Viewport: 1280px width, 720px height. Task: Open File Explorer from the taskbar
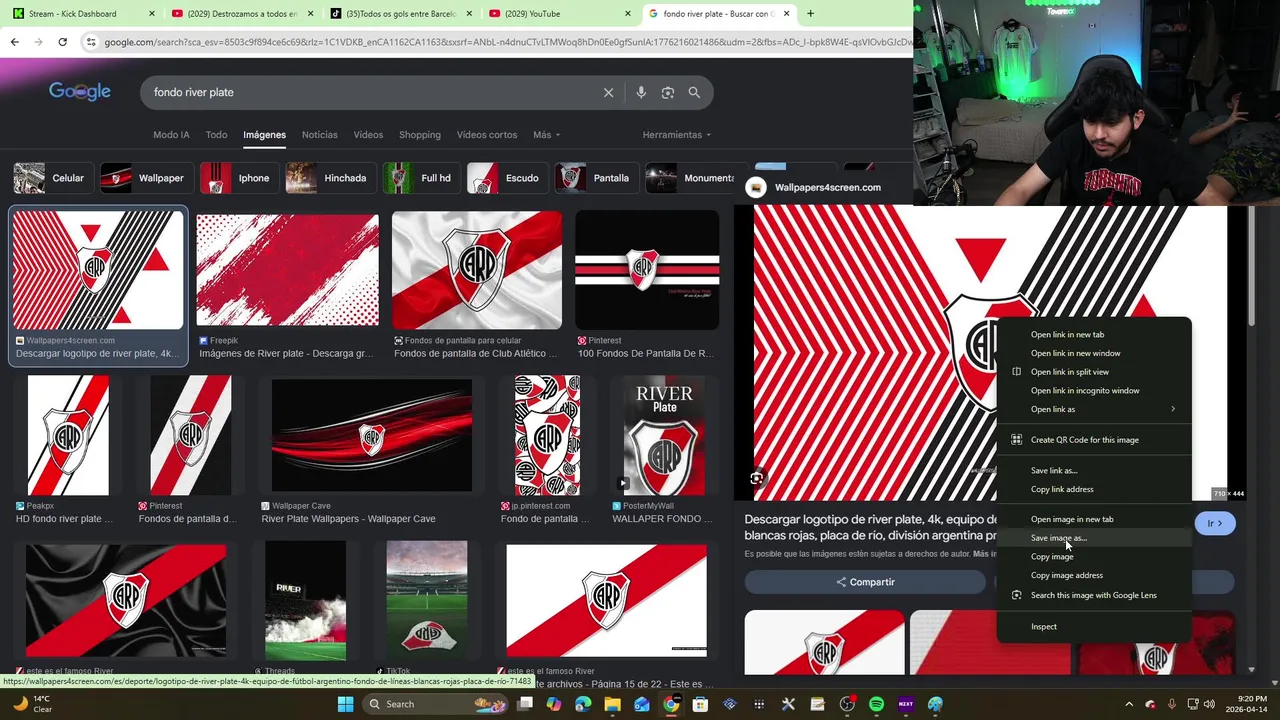pyautogui.click(x=612, y=704)
